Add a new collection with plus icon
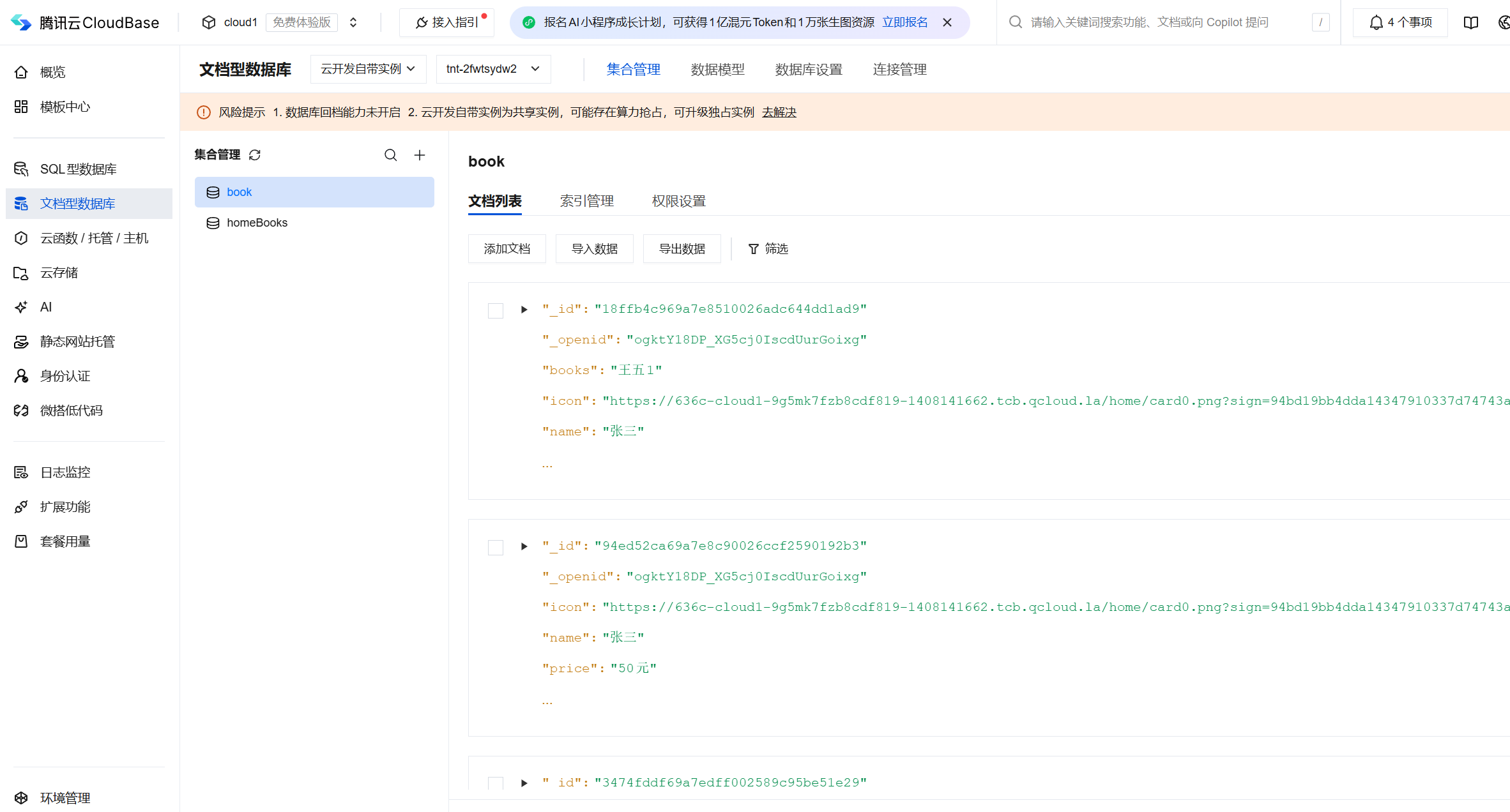This screenshot has width=1510, height=812. (420, 155)
